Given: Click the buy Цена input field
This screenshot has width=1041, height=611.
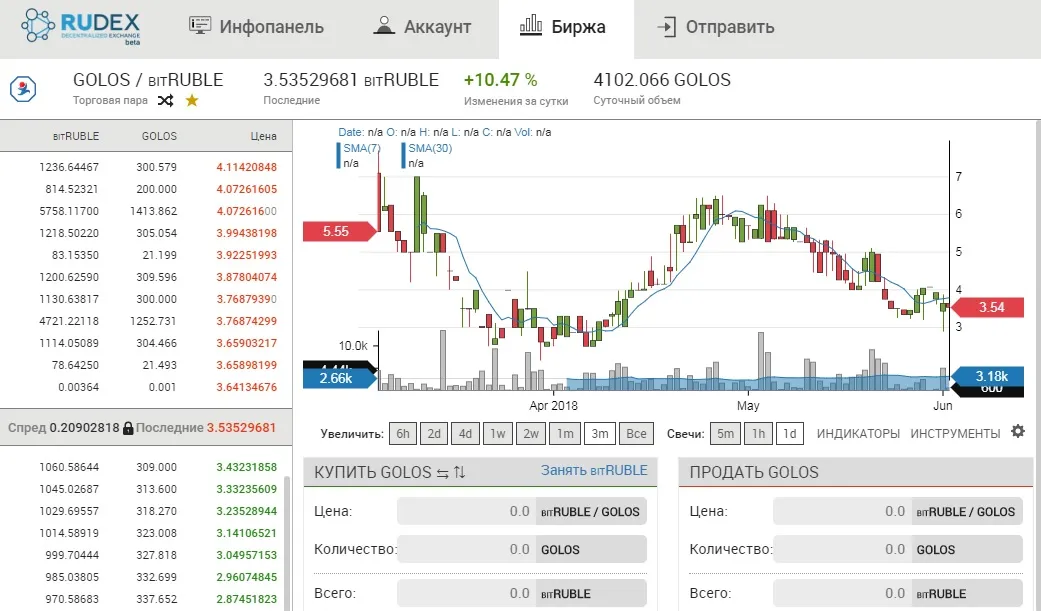Looking at the screenshot, I should [466, 511].
